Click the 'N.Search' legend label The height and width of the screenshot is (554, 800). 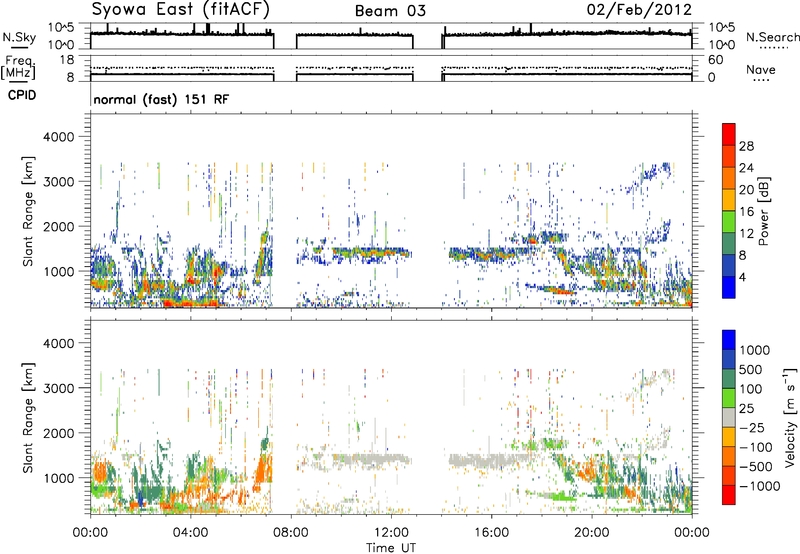tap(772, 37)
